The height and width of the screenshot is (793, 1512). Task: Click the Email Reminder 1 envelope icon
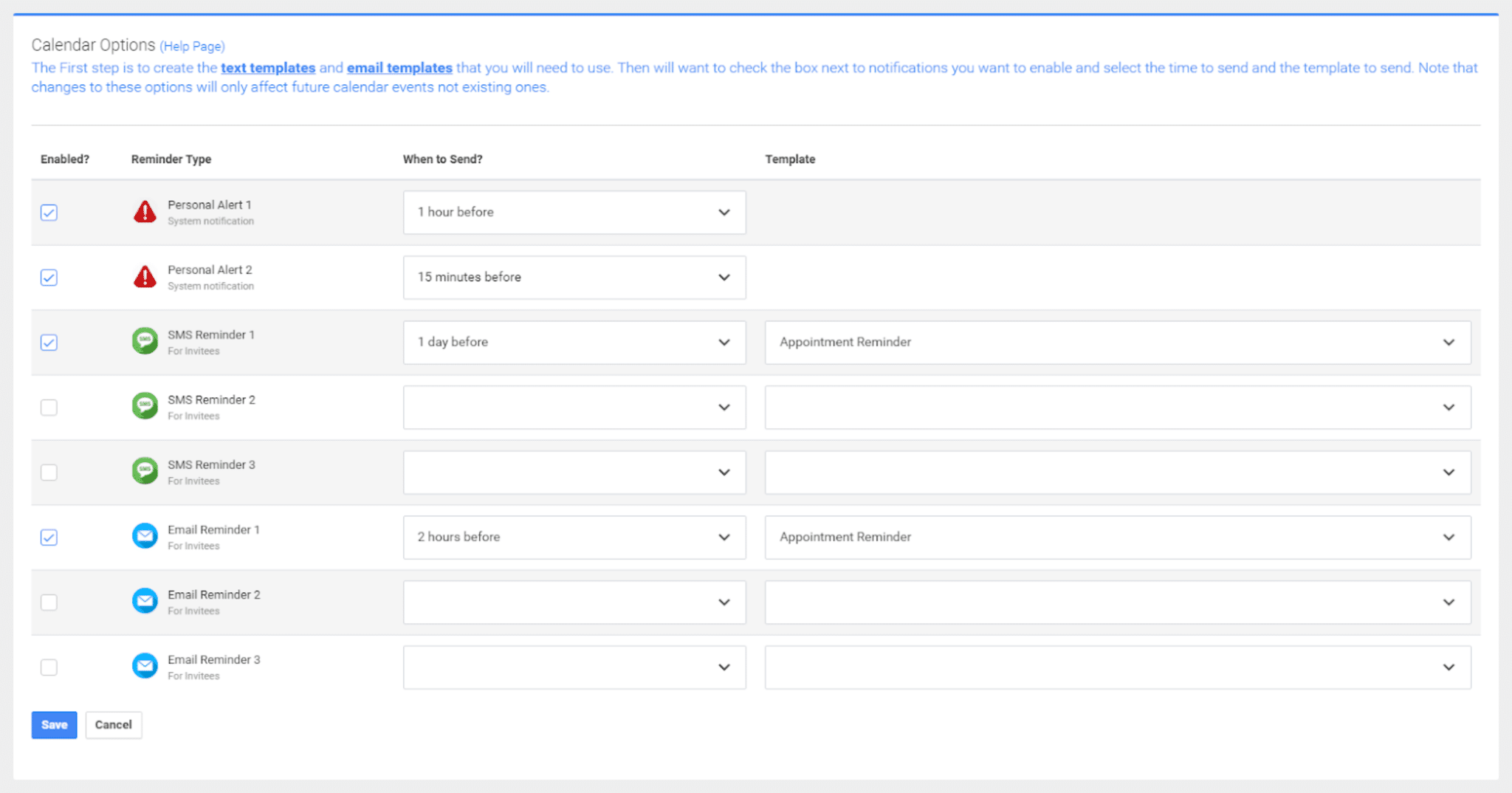145,535
